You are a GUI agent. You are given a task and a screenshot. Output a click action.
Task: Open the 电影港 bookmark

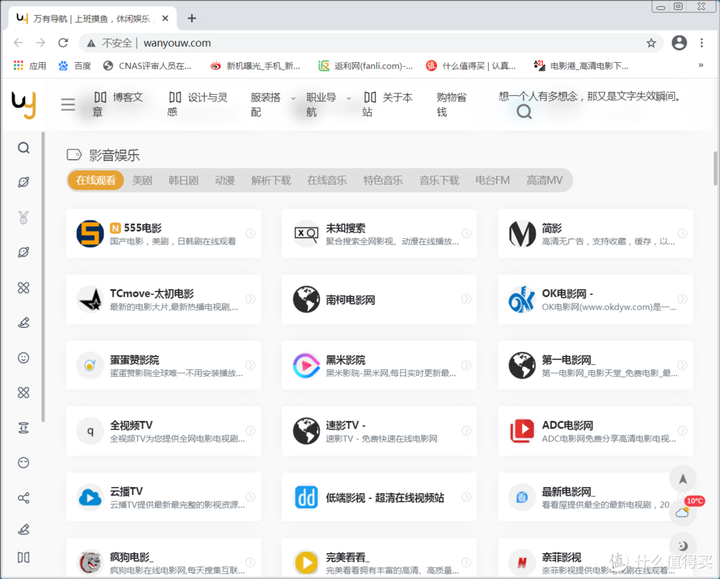point(581,66)
